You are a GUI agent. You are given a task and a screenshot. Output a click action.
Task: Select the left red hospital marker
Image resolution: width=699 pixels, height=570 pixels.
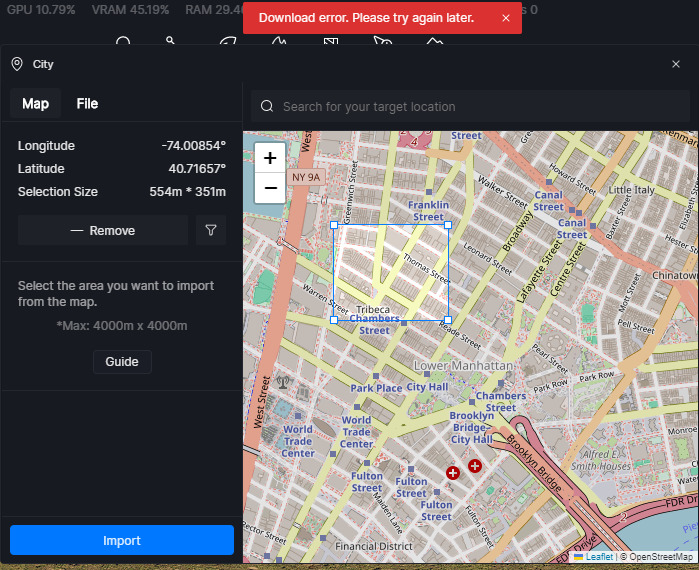pos(453,471)
